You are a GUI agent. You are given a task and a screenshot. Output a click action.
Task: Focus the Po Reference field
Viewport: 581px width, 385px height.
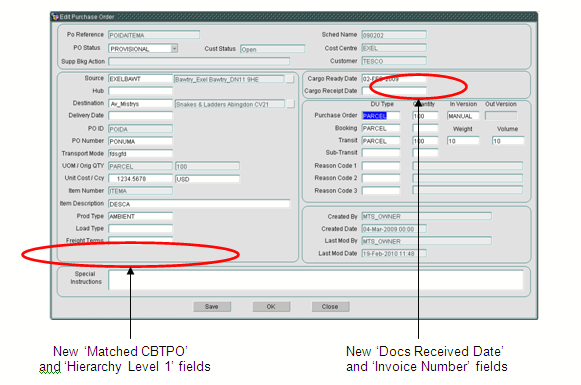point(154,35)
